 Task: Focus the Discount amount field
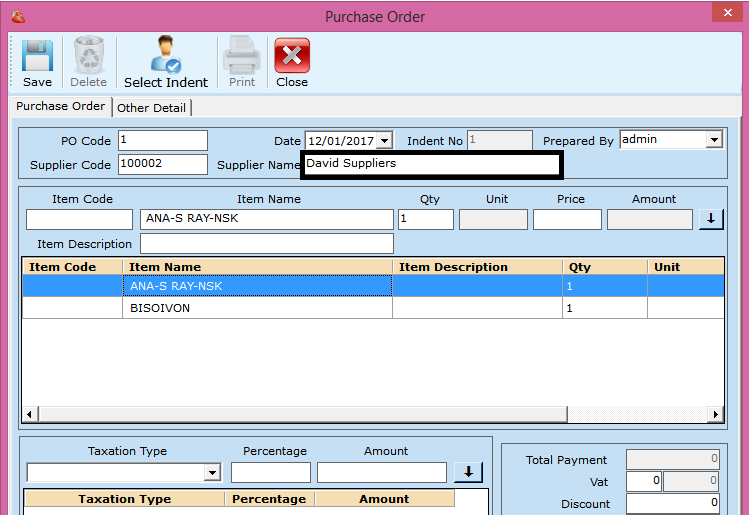[x=673, y=503]
